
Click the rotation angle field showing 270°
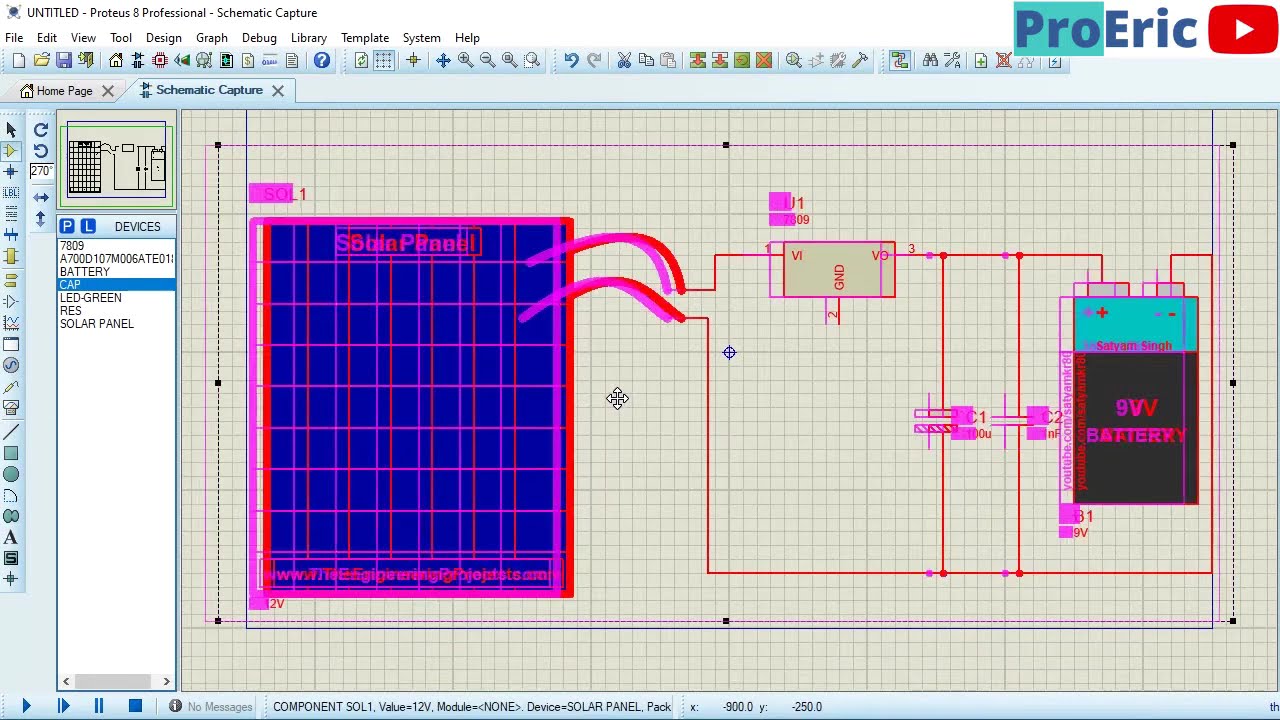41,172
